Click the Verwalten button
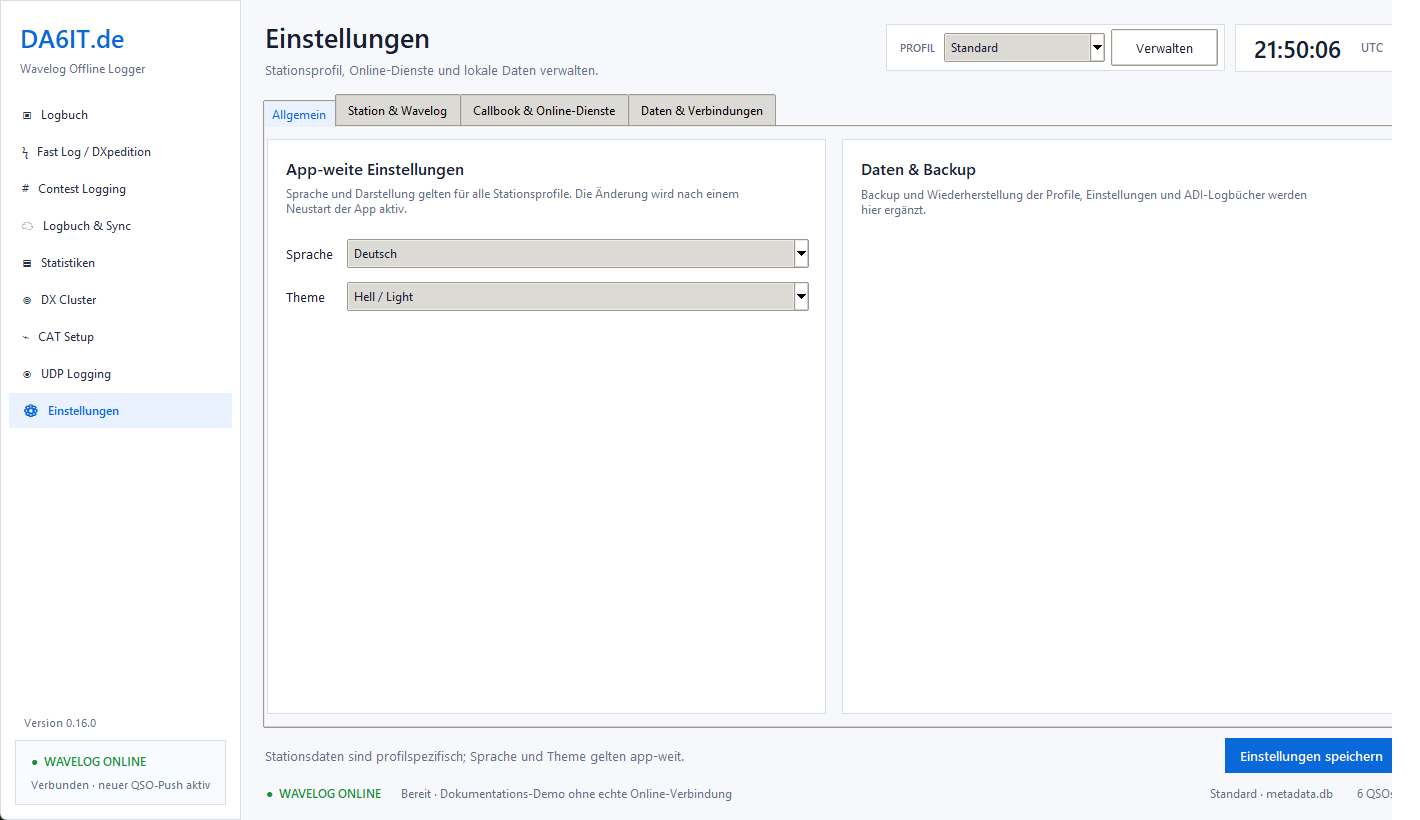The image size is (1420, 820). click(x=1164, y=48)
